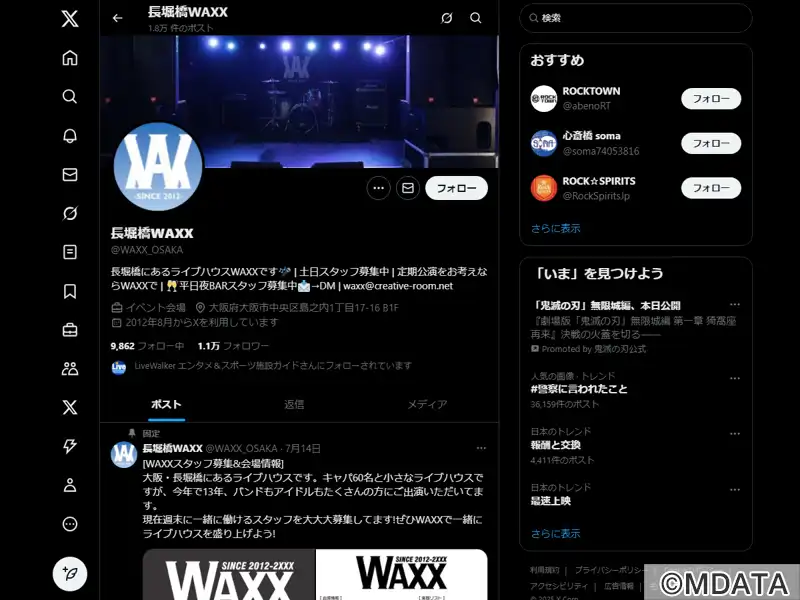Click Grok icon in profile header
This screenshot has width=800, height=600.
tap(446, 18)
